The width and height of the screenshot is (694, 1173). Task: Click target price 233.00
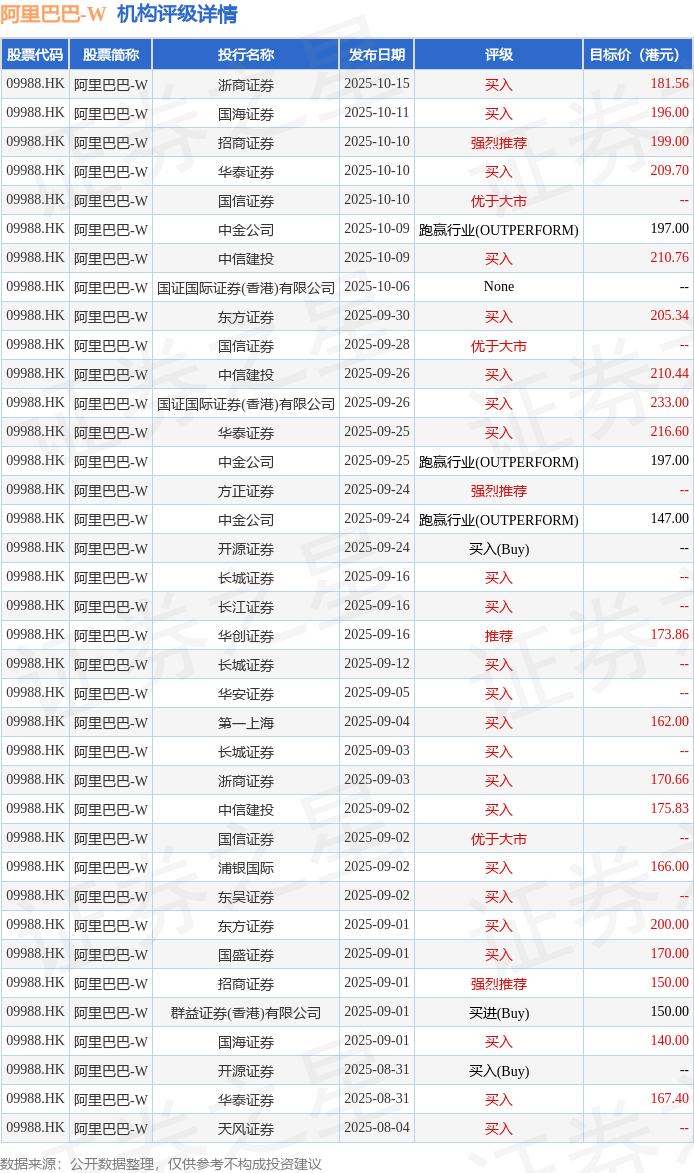(x=669, y=402)
